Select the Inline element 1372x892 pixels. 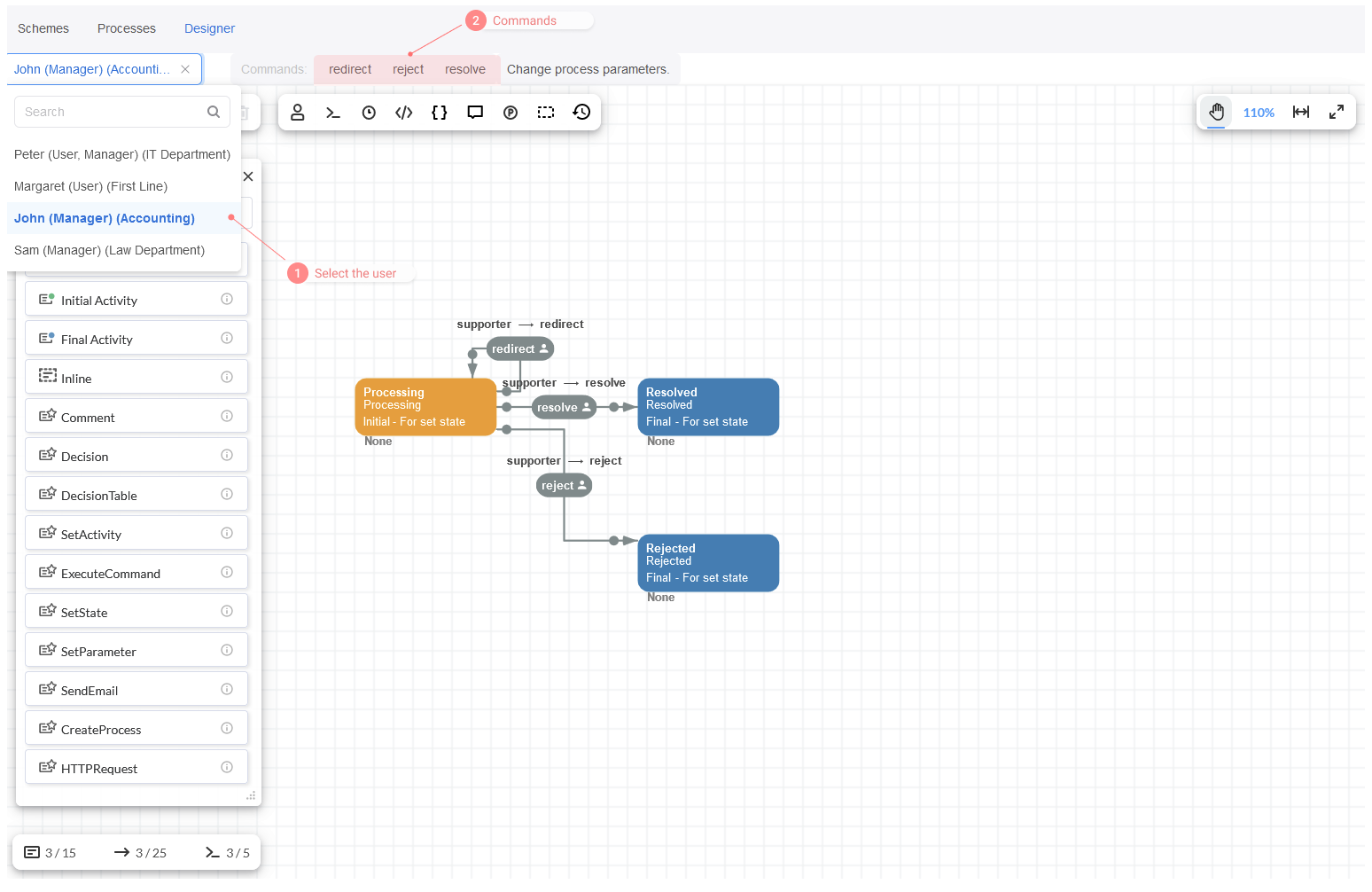pos(136,378)
